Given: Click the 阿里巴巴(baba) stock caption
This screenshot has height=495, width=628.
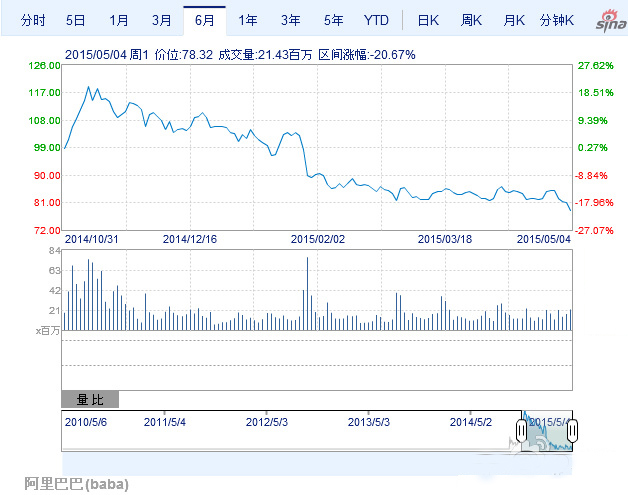Looking at the screenshot, I should 77,484.
